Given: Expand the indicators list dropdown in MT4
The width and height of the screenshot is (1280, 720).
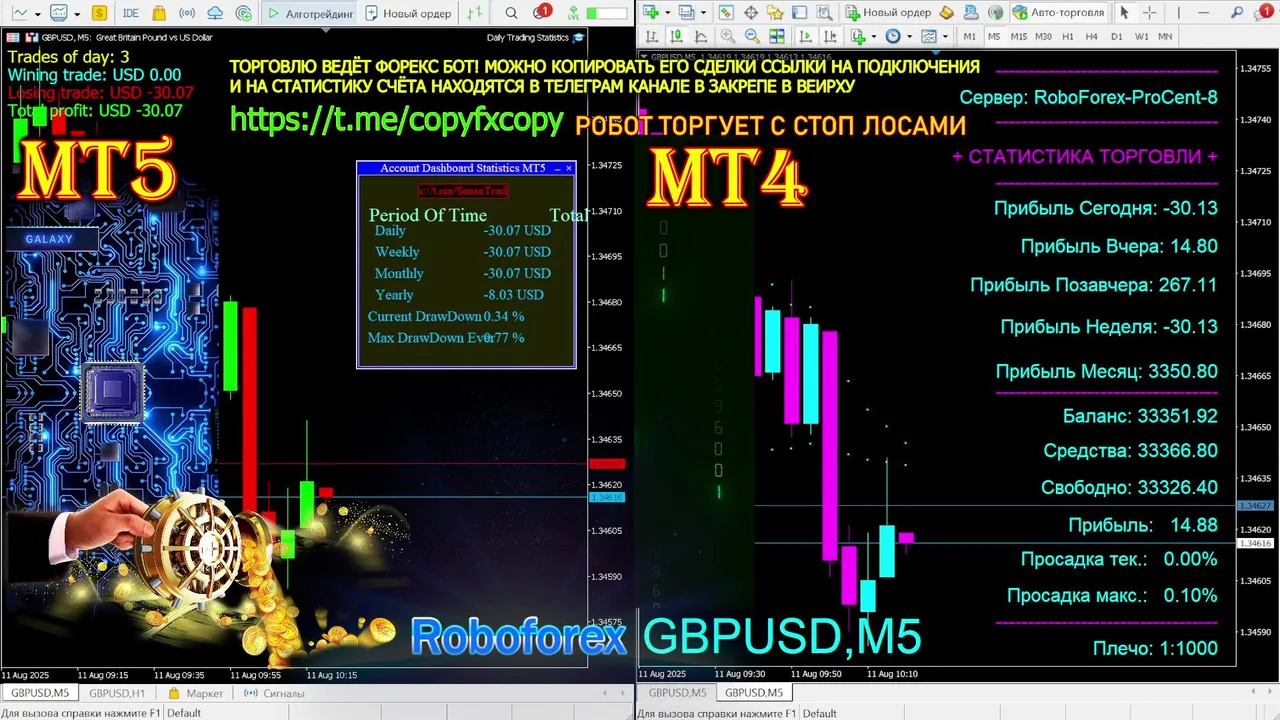Looking at the screenshot, I should pos(874,37).
